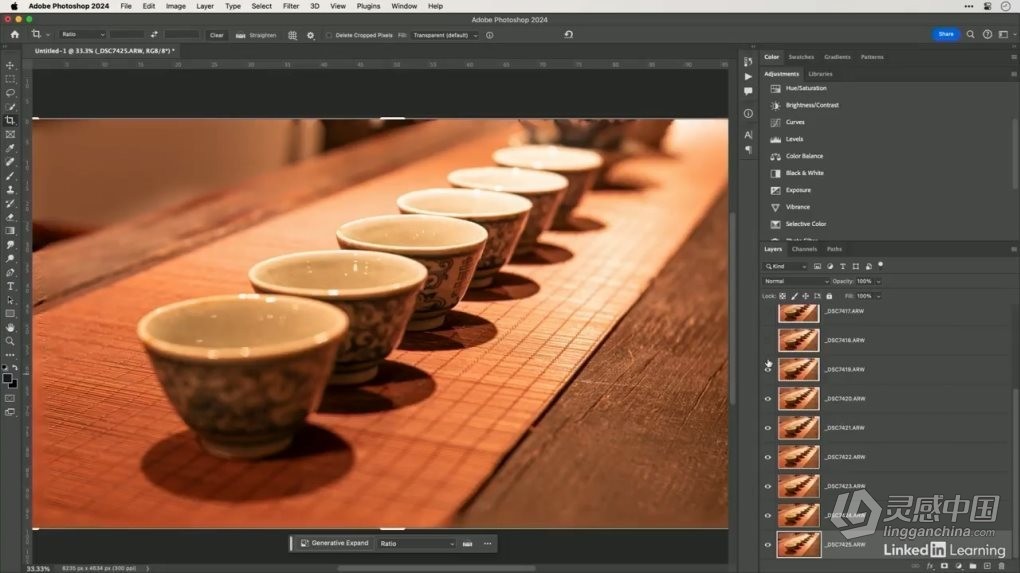Open the Fill Transparent (default) dropdown
Screen dimensions: 1020x573
(445, 35)
